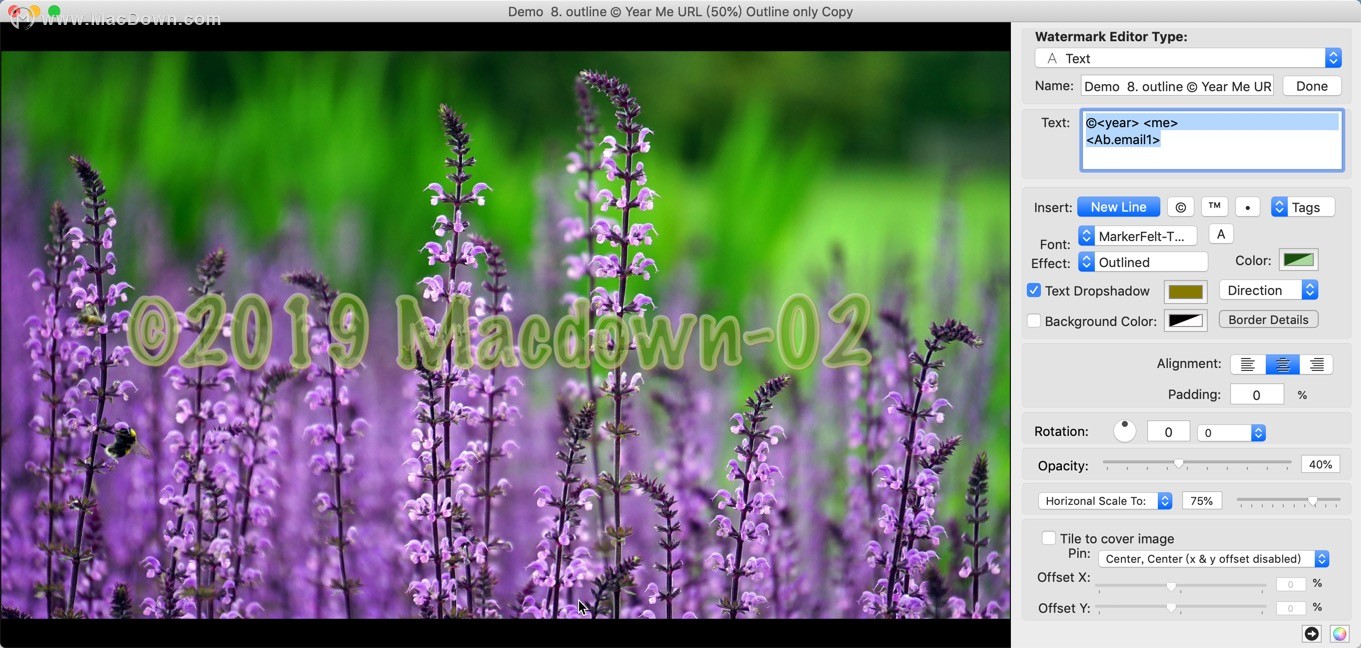
Task: Open the Pin position dropdown
Action: [1213, 559]
